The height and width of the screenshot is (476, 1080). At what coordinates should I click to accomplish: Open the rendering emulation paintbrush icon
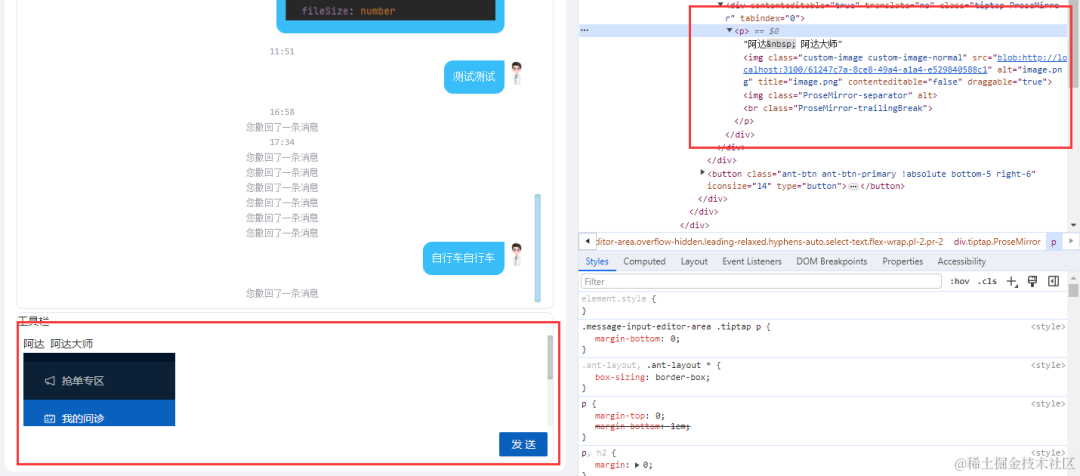[1032, 281]
